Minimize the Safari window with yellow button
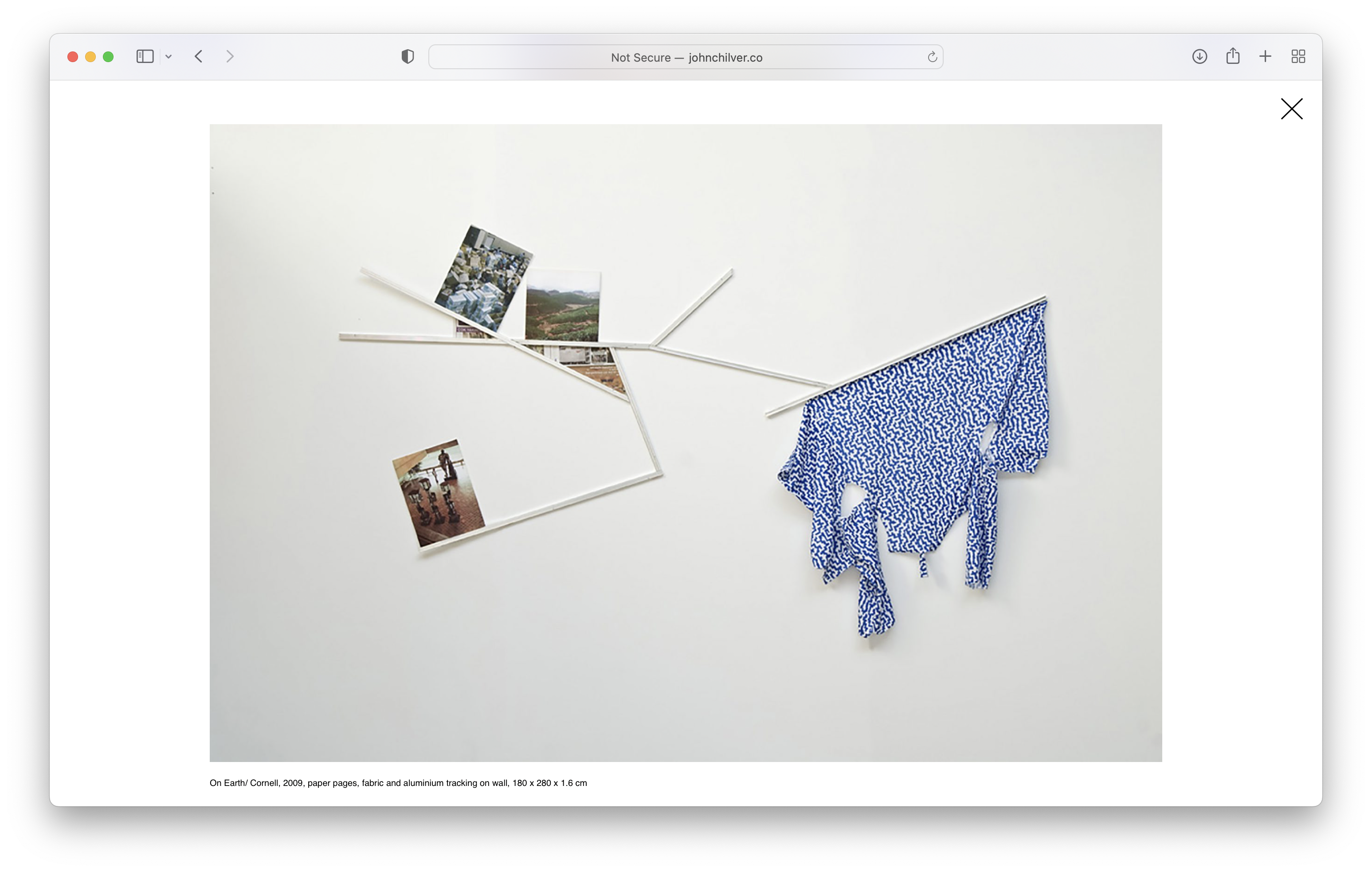Image resolution: width=1372 pixels, height=872 pixels. tap(90, 56)
